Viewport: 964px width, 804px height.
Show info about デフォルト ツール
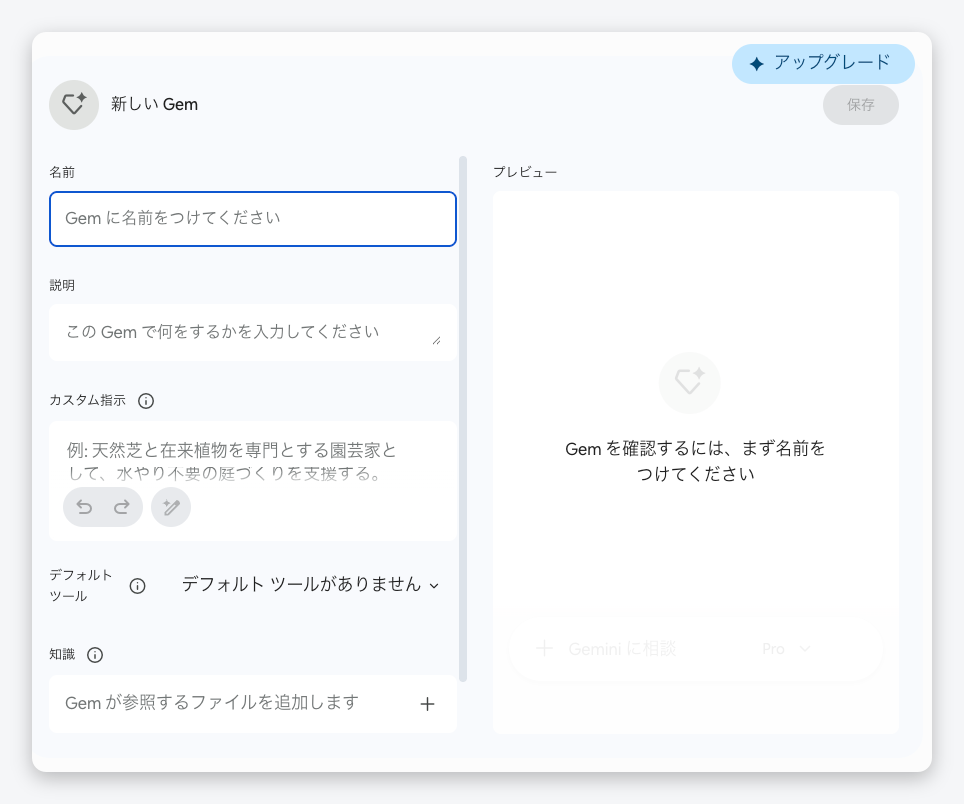coord(137,586)
